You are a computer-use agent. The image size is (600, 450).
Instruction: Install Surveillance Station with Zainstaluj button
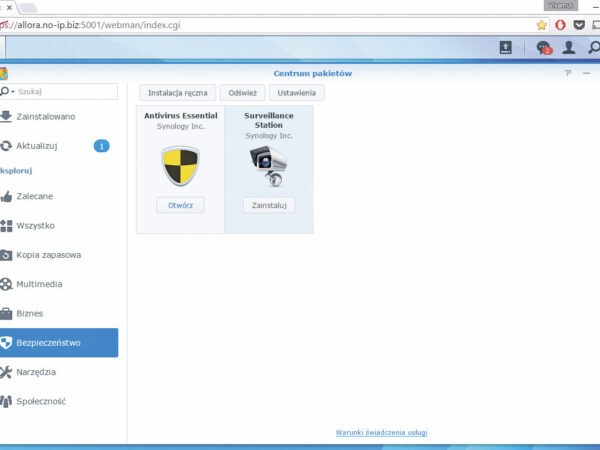click(268, 205)
